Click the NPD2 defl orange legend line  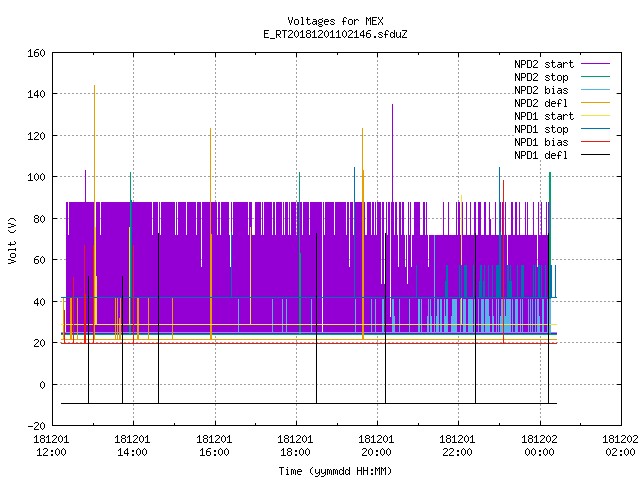click(x=595, y=103)
